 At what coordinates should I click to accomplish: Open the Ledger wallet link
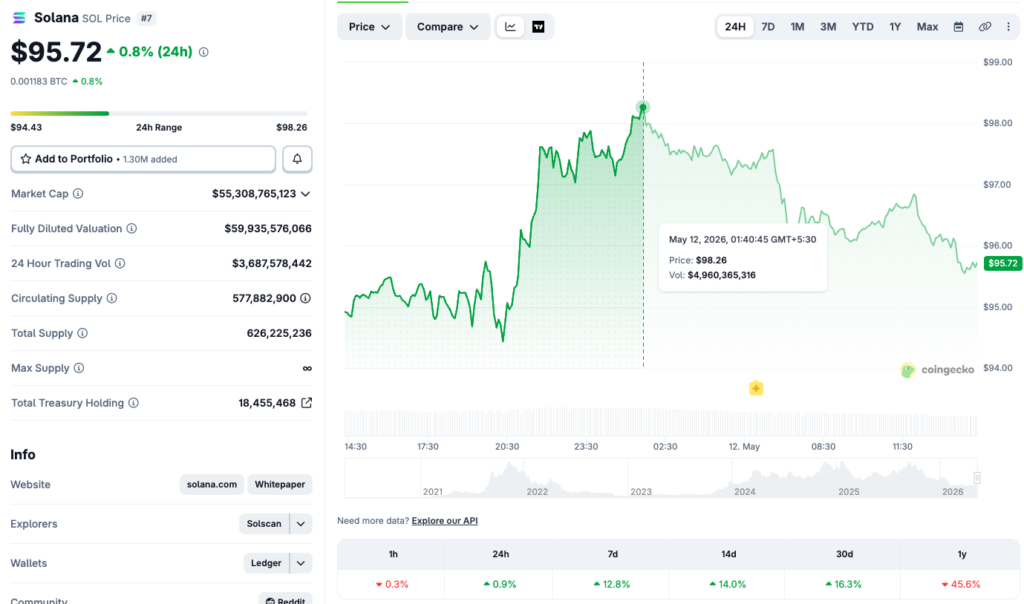266,563
